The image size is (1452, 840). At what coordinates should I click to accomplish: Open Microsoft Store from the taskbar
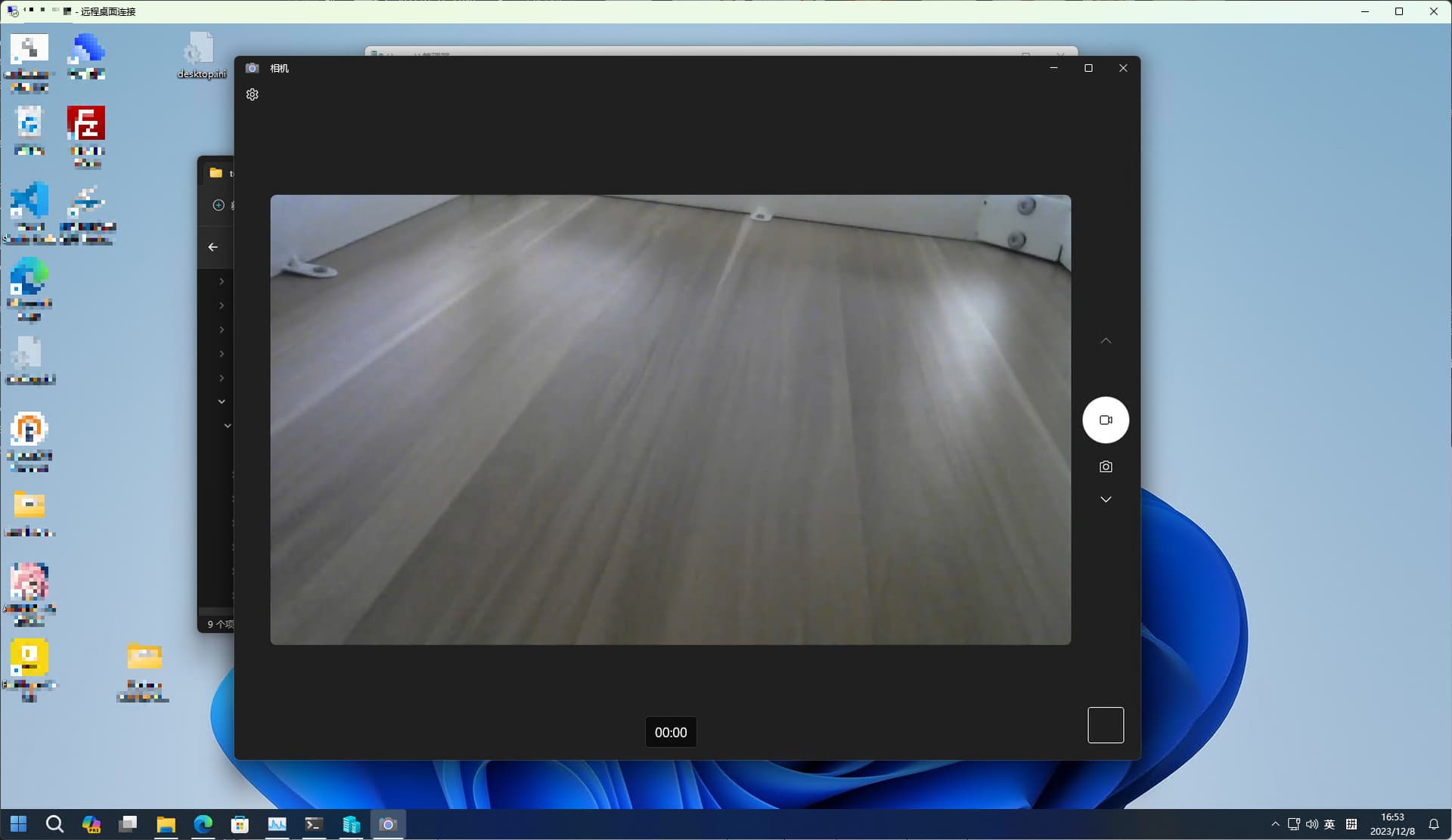point(240,824)
